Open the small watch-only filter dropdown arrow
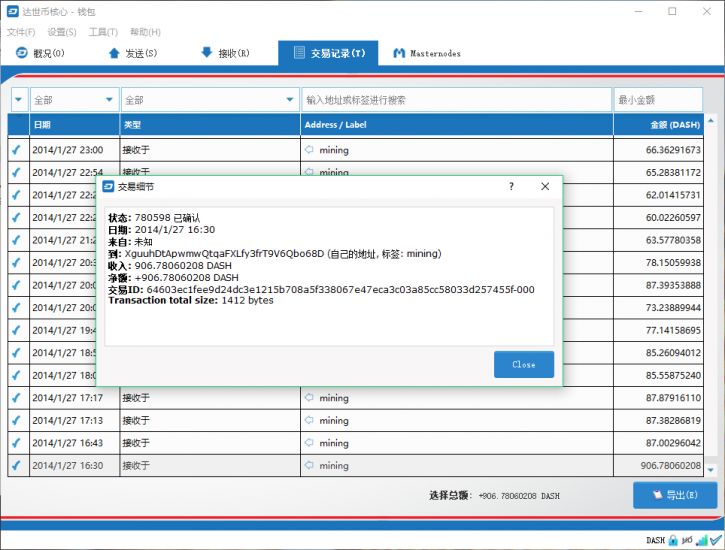 coord(19,99)
